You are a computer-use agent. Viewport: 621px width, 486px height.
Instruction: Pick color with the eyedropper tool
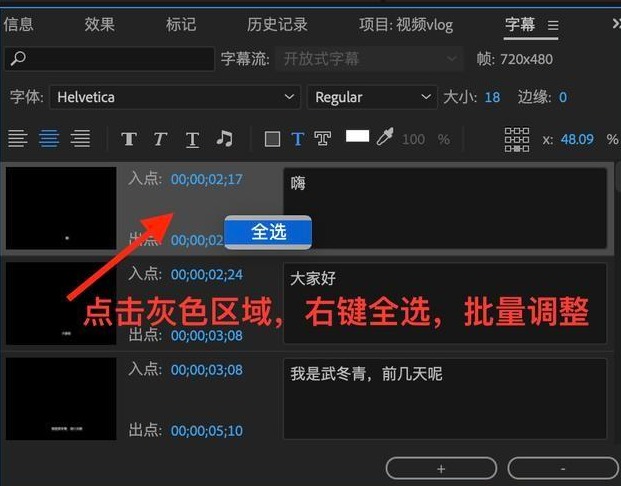(385, 138)
